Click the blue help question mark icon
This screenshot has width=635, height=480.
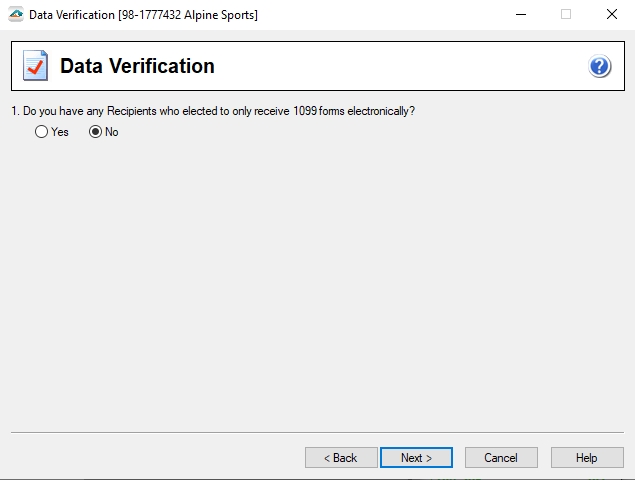pos(600,67)
